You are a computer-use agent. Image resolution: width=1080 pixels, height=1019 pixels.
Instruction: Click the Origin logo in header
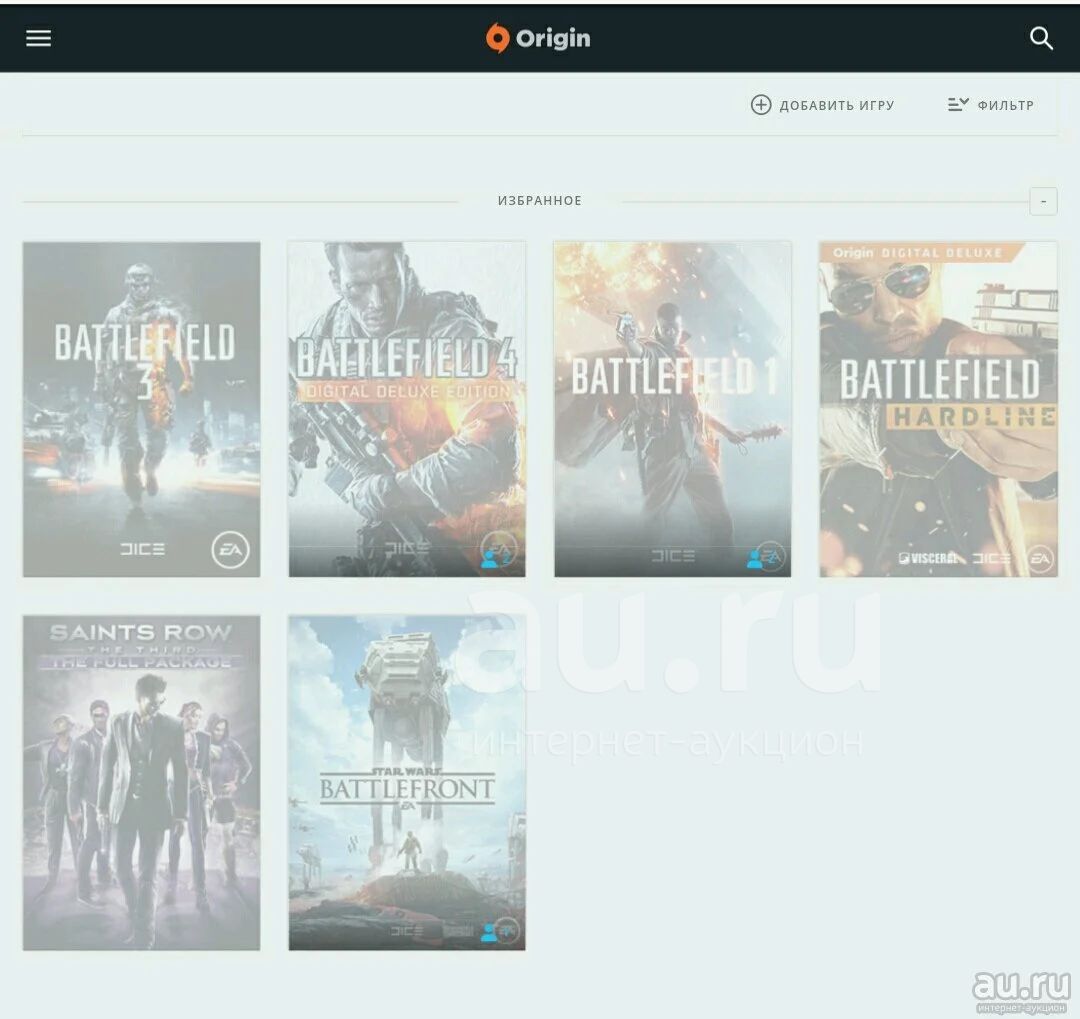pos(538,39)
